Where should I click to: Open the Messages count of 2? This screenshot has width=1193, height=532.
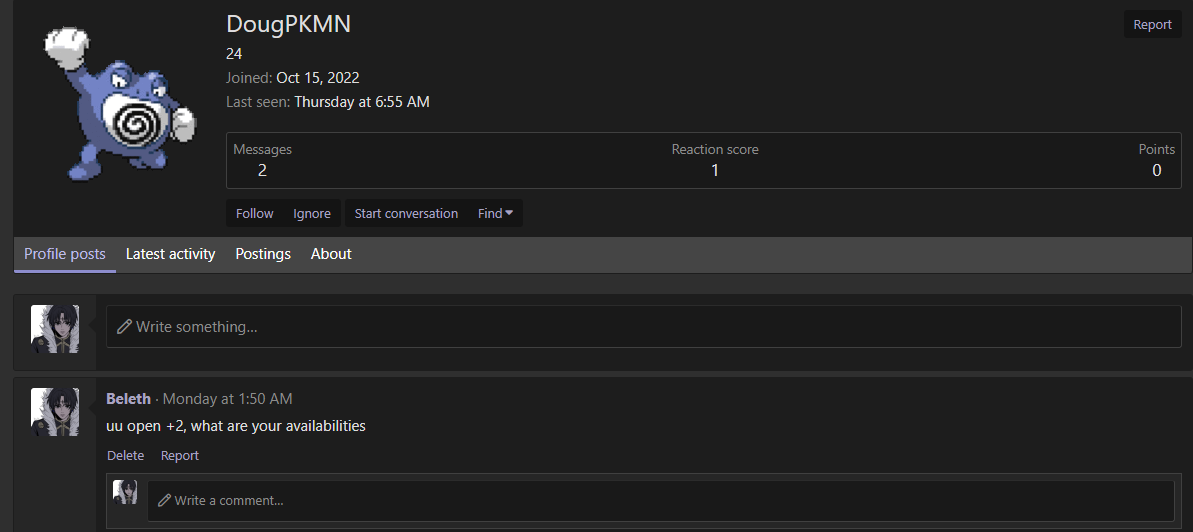(262, 170)
